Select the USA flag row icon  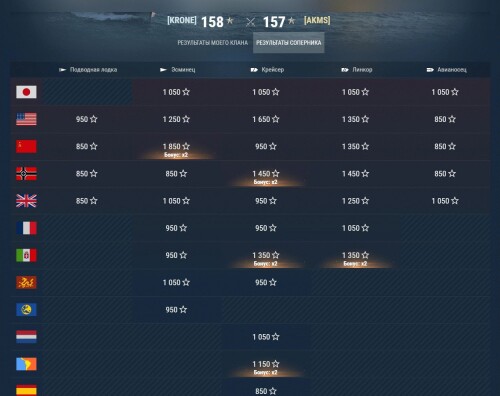pyautogui.click(x=26, y=119)
